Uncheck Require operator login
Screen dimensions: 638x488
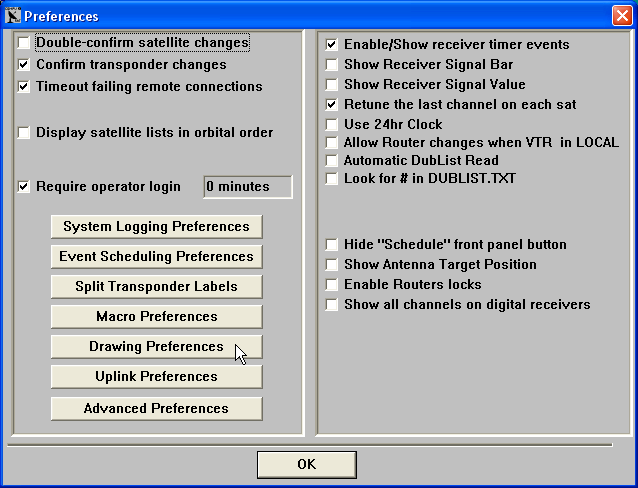pos(24,186)
